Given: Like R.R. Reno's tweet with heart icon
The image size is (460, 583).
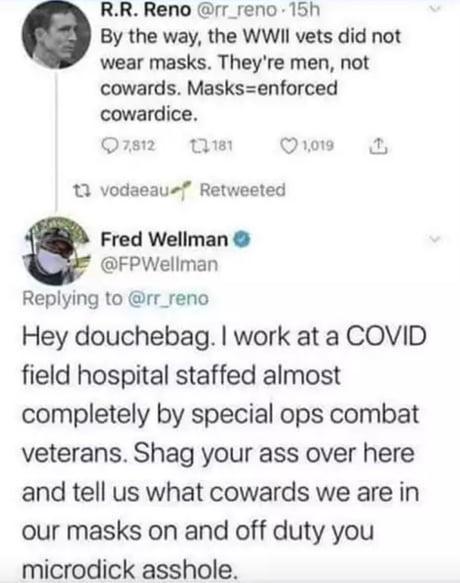Looking at the screenshot, I should tap(289, 146).
